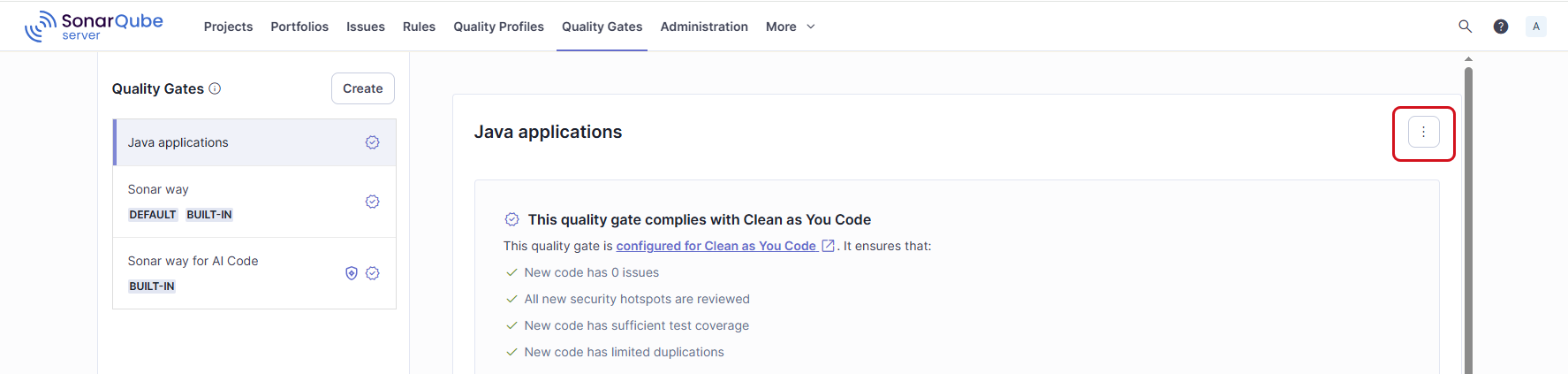This screenshot has width=1568, height=374.
Task: Go to the Projects menu
Action: tap(228, 27)
